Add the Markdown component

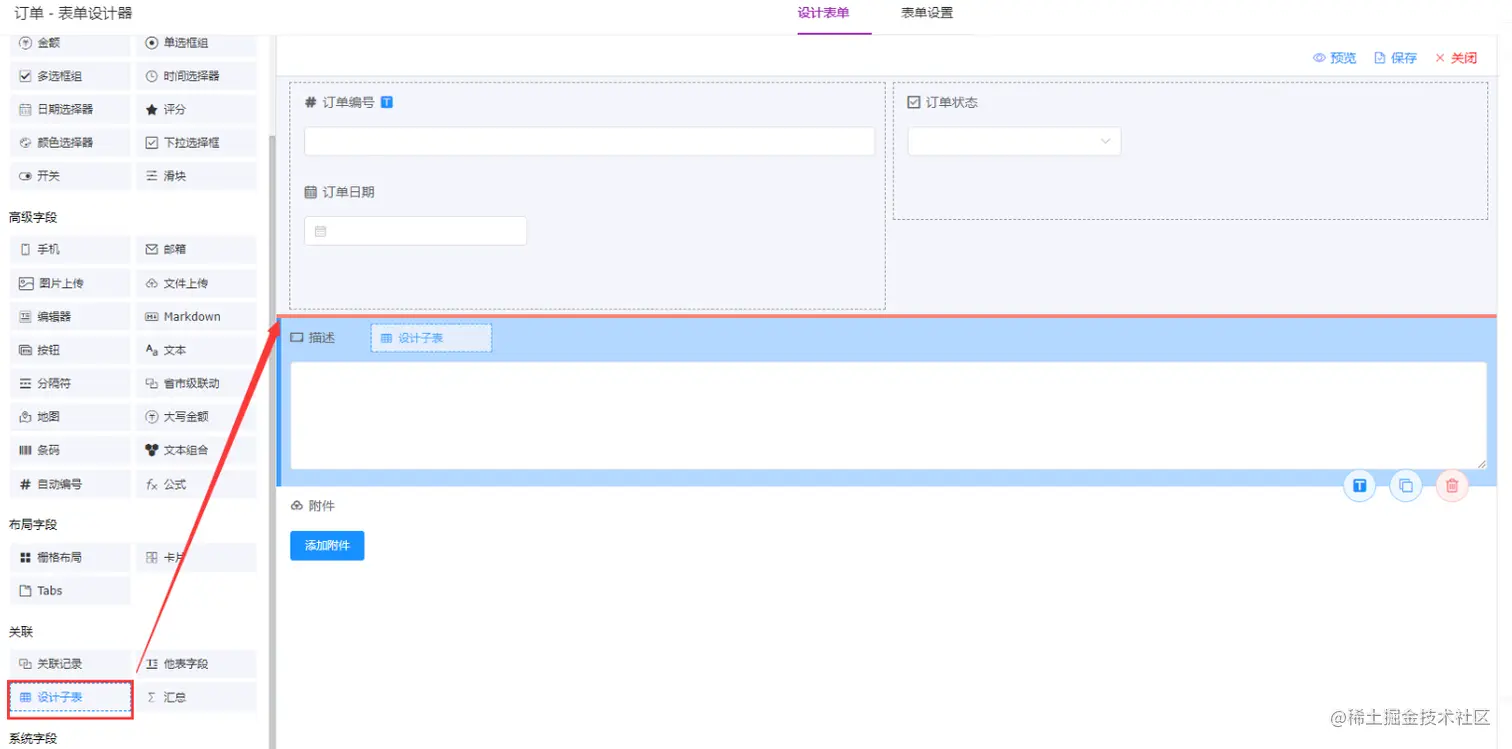196,317
